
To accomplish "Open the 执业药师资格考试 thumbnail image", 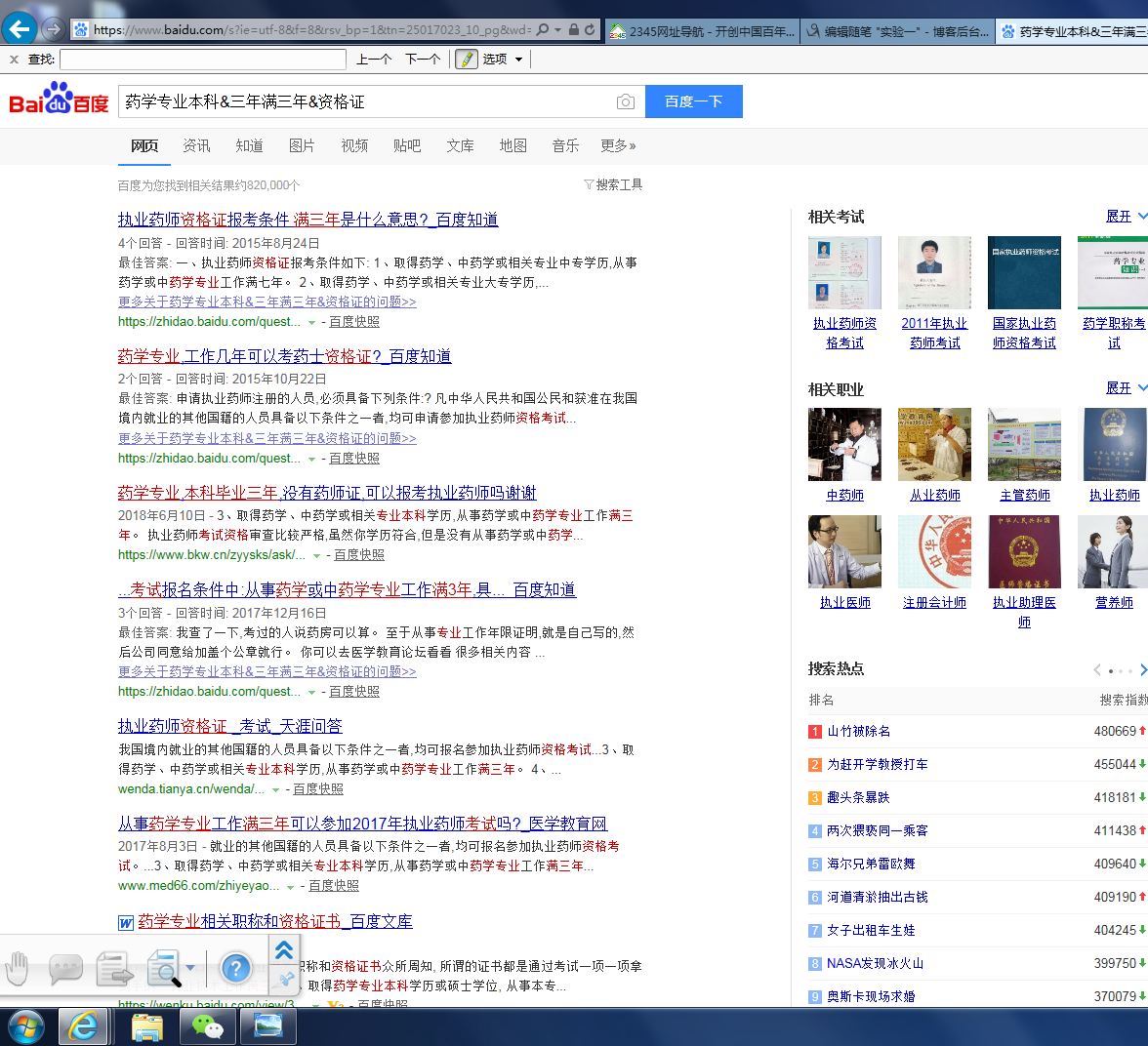I will point(845,272).
